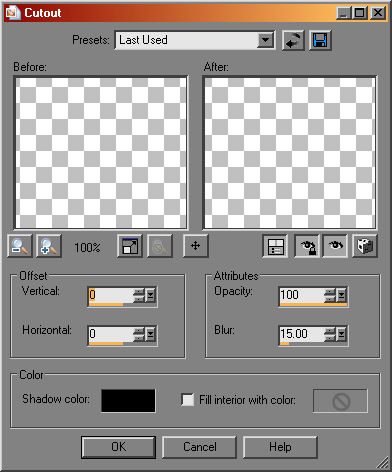Open the black Shadow color swatch
Viewport: 392px width, 472px height.
pyautogui.click(x=128, y=400)
